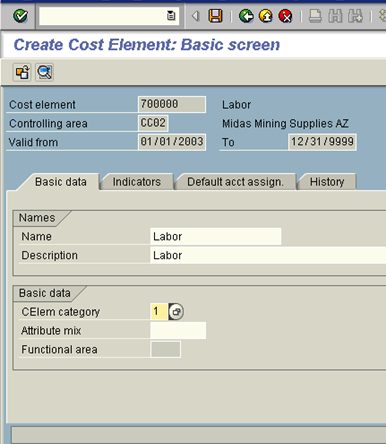Click the green Enter checkmark icon
Screen dimensions: 386x444
(x=20, y=16)
